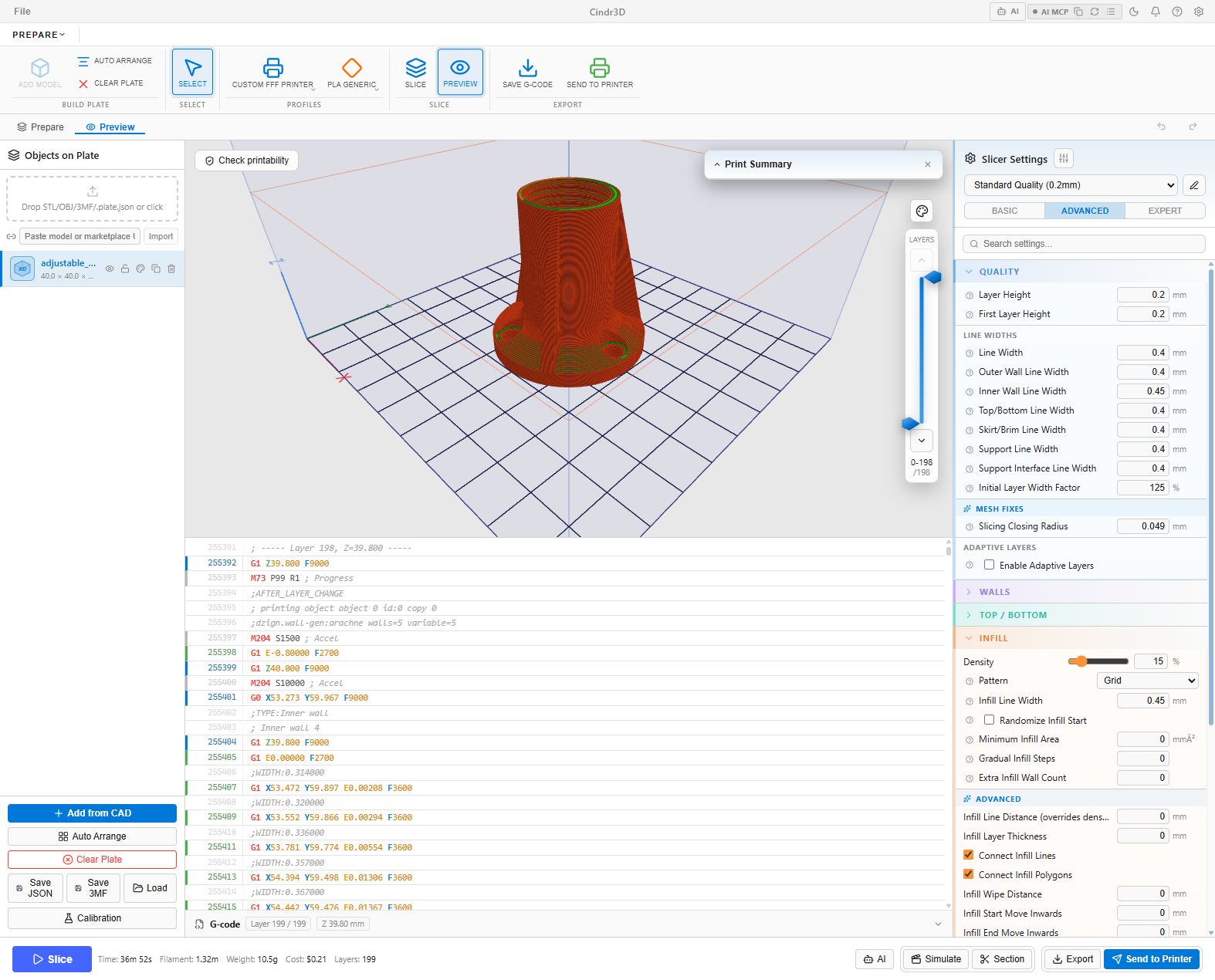Screen dimensions: 1215x980
Task: Collapse the G-code panel chevron
Action: coord(938,924)
